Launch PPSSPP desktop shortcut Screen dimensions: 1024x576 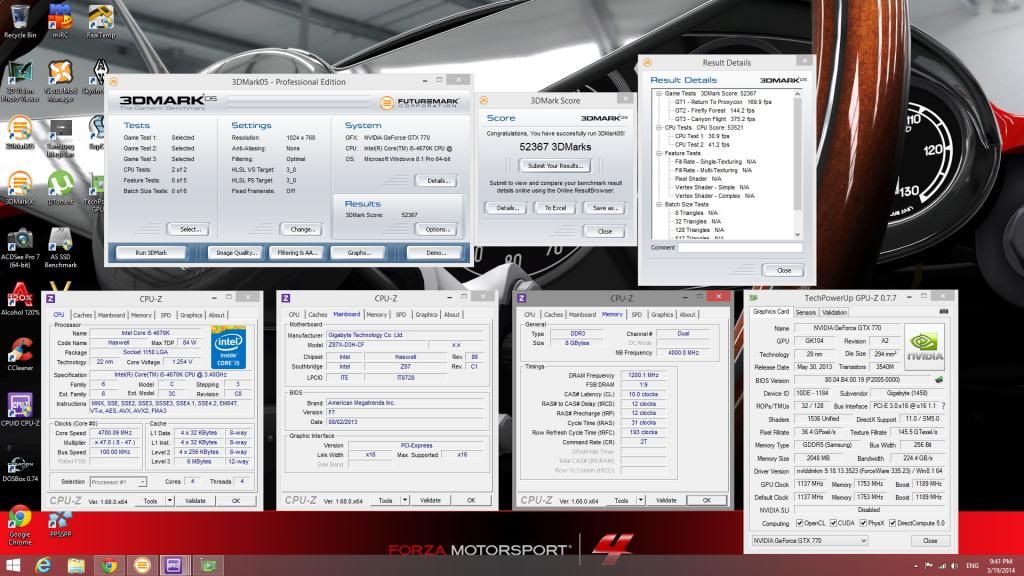[60, 524]
